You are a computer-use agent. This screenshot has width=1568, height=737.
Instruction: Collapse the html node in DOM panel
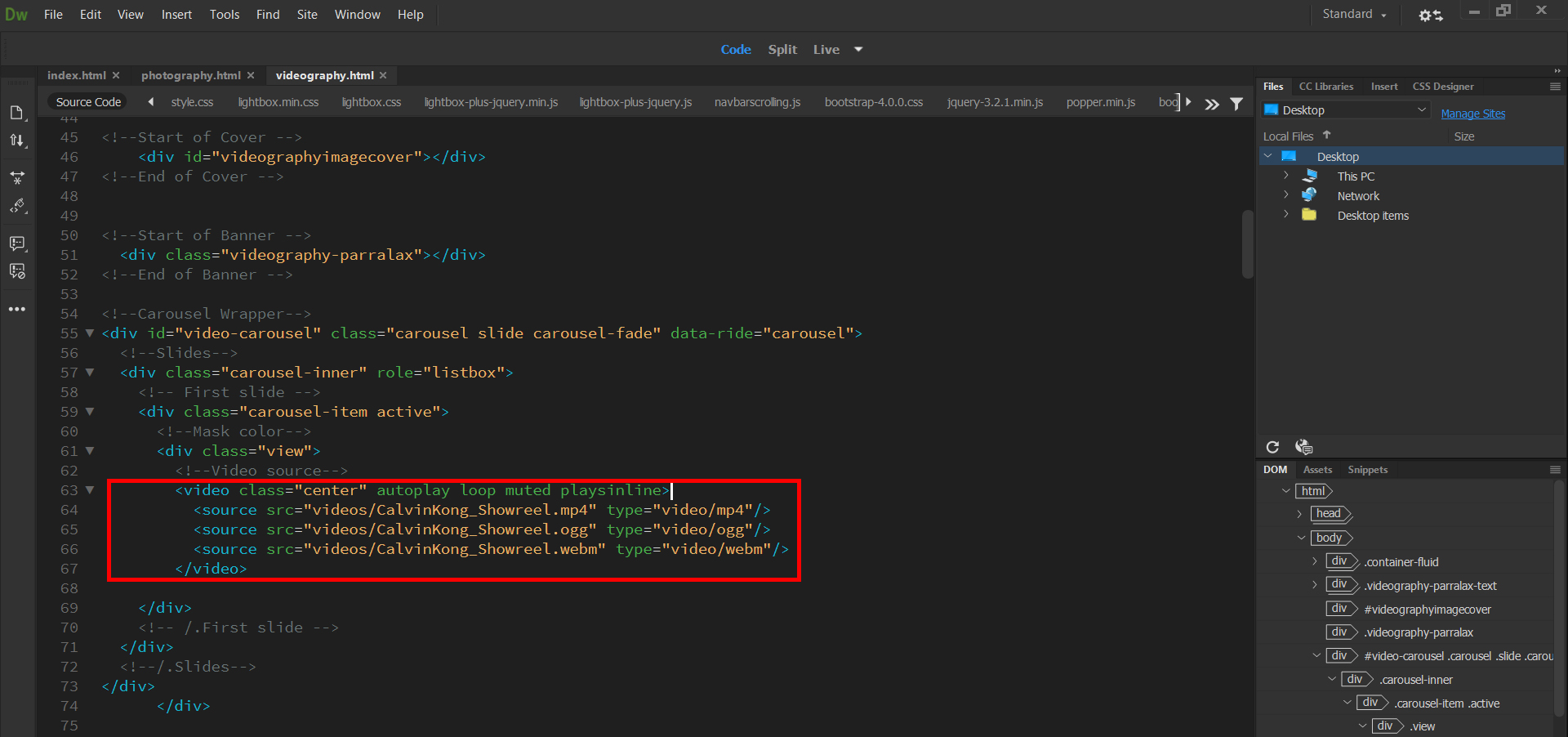point(1285,491)
